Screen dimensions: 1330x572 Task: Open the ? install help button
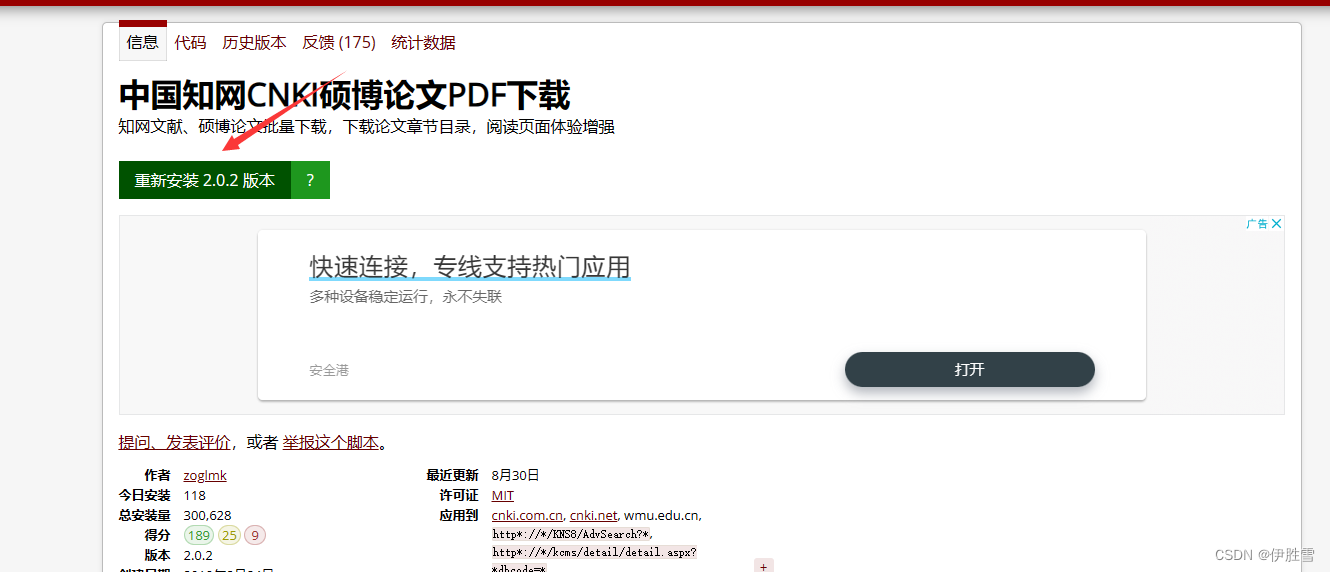tap(310, 180)
